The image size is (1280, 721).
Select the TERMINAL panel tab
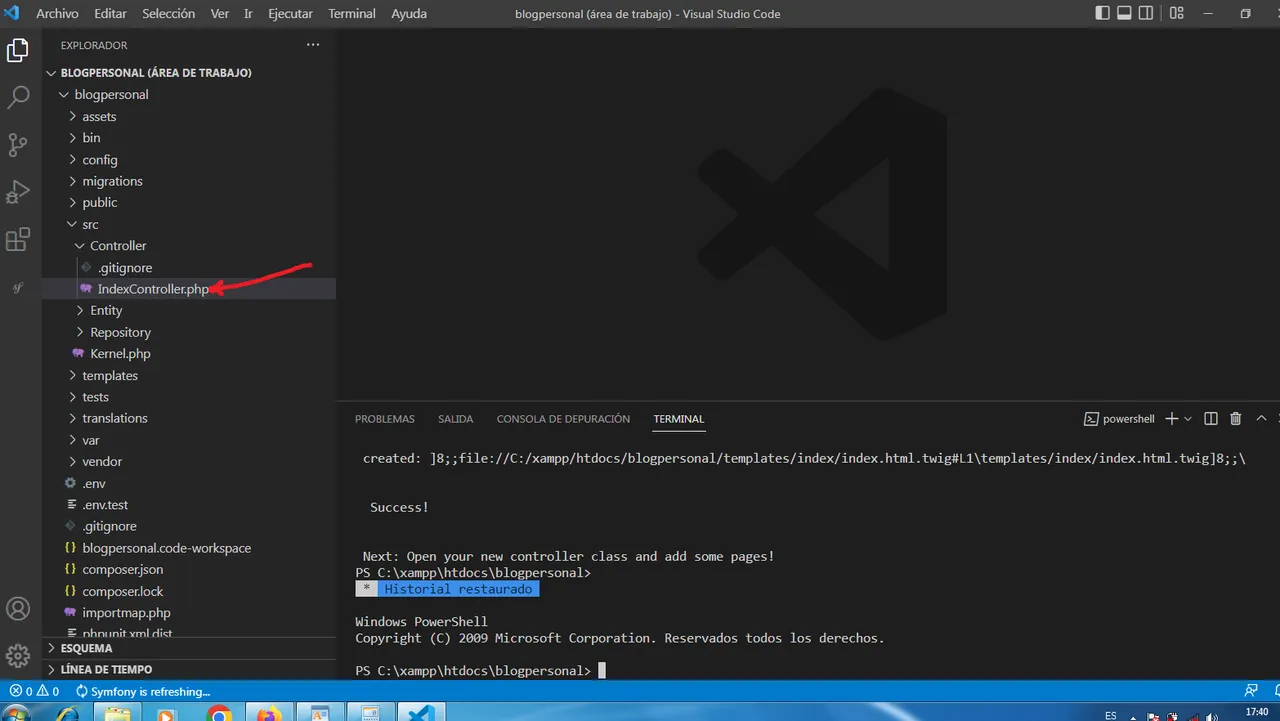point(679,419)
